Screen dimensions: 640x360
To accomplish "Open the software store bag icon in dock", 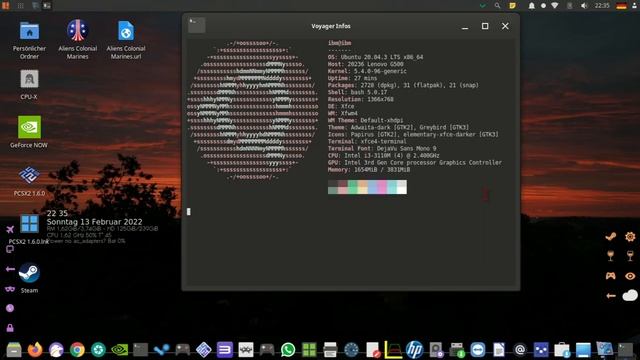I will pyautogui.click(x=562, y=350).
